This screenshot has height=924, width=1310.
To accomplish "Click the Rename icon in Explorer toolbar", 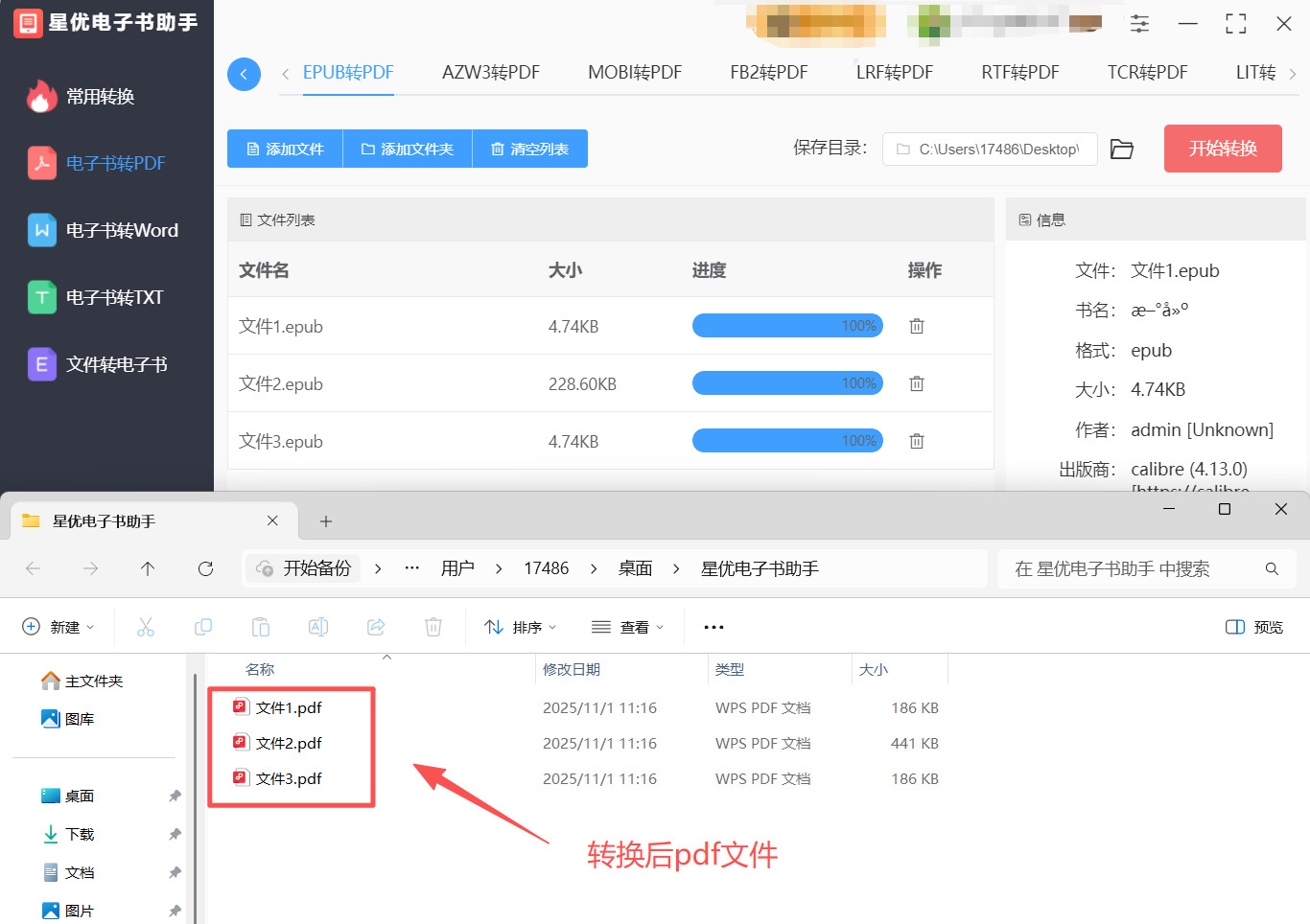I will pos(318,627).
